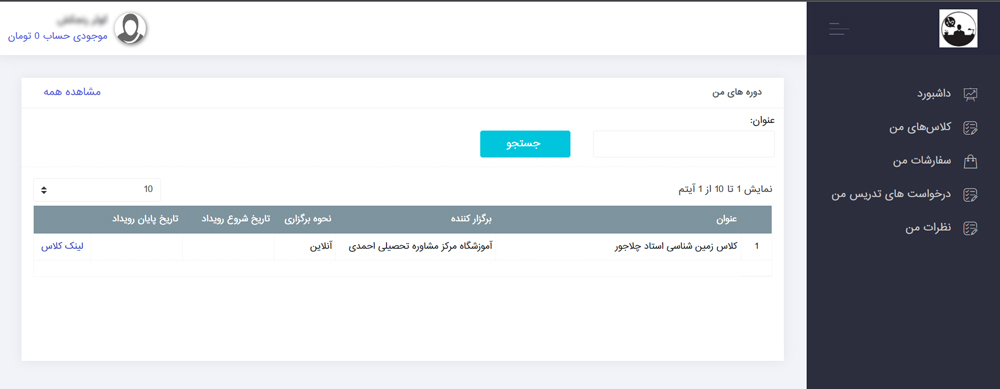Click the نحوه برگزاری column header
The height and width of the screenshot is (389, 1000).
point(307,219)
